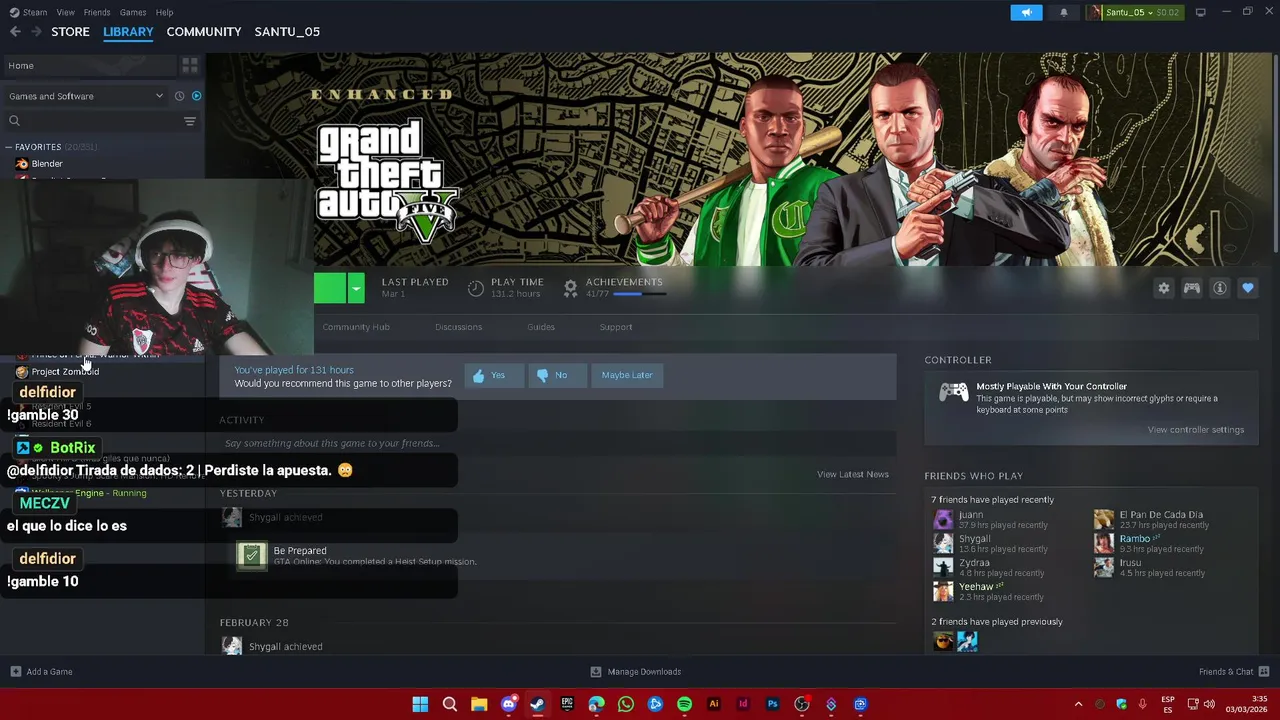1280x720 pixels.
Task: Open the Support tab
Action: coord(616,327)
